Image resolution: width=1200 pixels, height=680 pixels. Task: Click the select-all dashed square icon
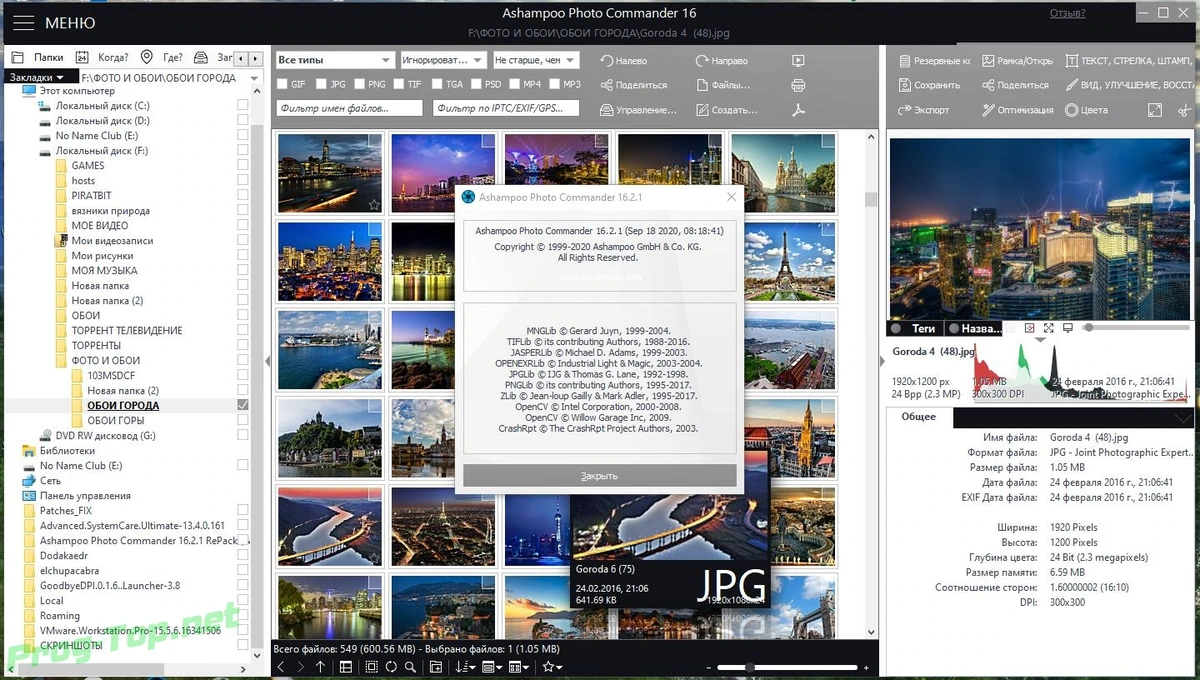pyautogui.click(x=371, y=667)
